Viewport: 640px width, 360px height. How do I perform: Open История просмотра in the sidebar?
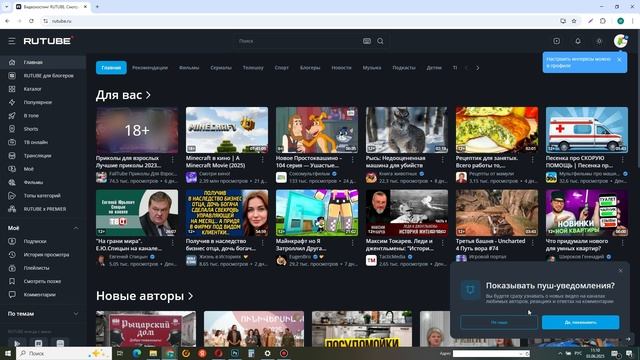click(43, 255)
